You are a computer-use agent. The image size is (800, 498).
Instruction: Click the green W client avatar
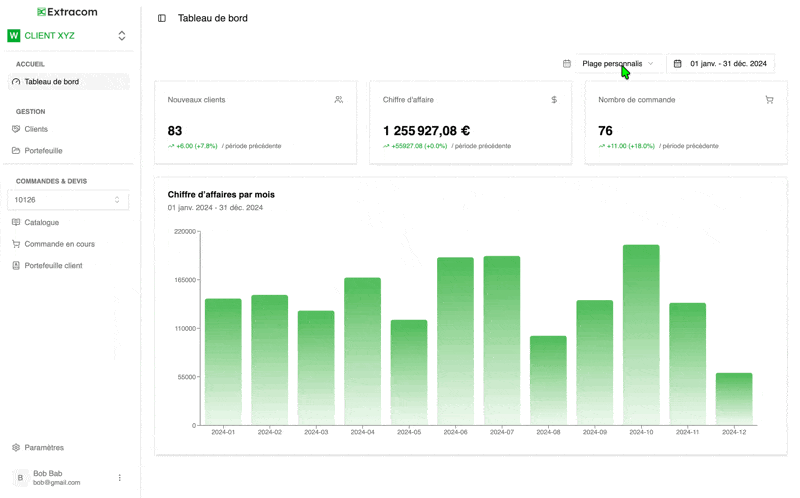[x=14, y=36]
